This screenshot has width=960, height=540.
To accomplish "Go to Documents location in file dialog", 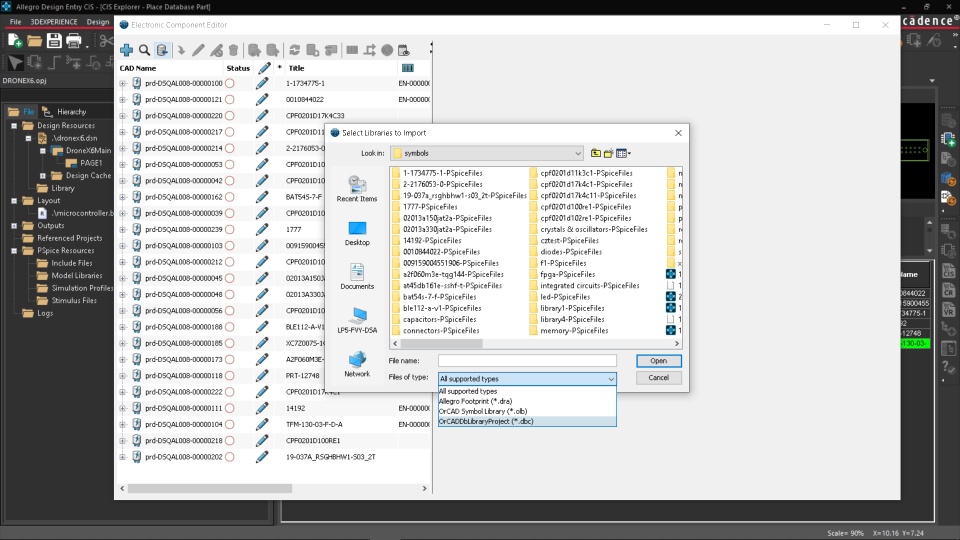I will tap(357, 277).
